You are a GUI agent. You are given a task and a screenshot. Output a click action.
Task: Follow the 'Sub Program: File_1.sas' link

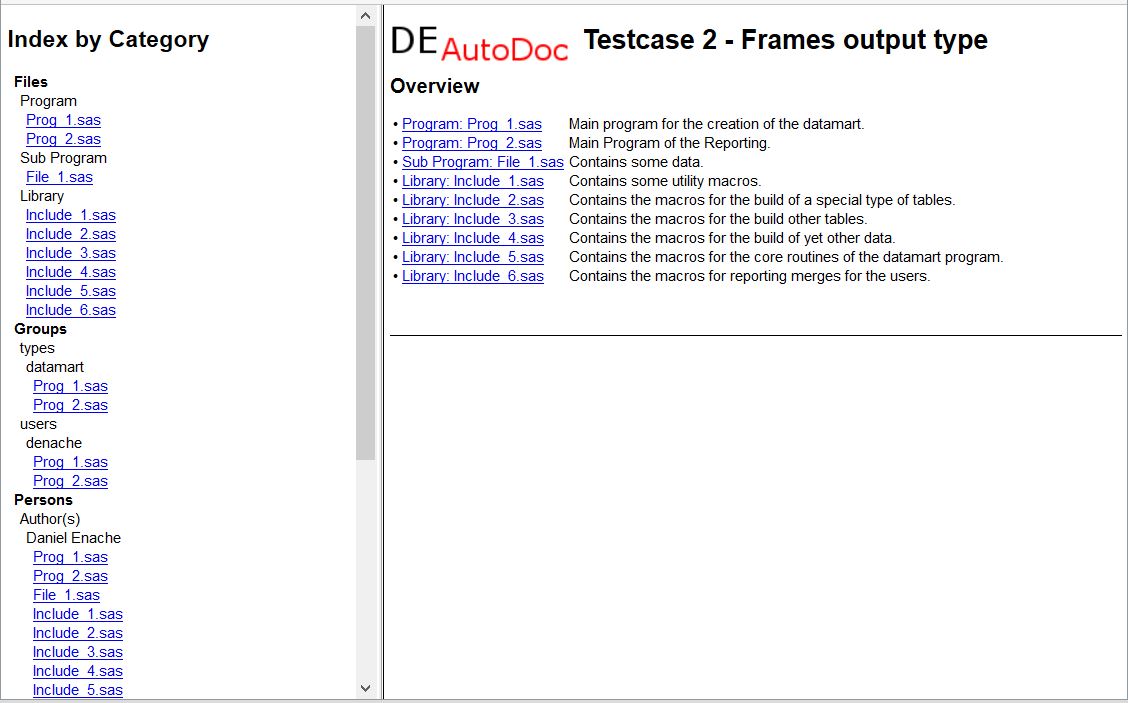tap(482, 162)
